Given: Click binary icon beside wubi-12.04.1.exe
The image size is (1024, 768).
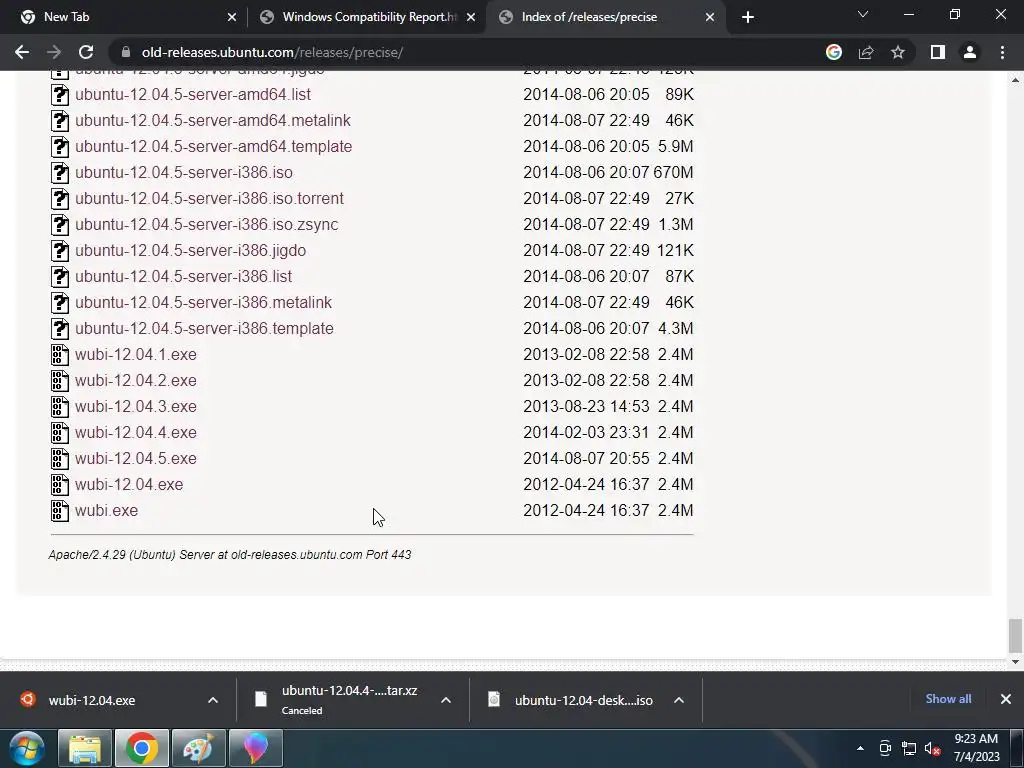Looking at the screenshot, I should tap(59, 355).
